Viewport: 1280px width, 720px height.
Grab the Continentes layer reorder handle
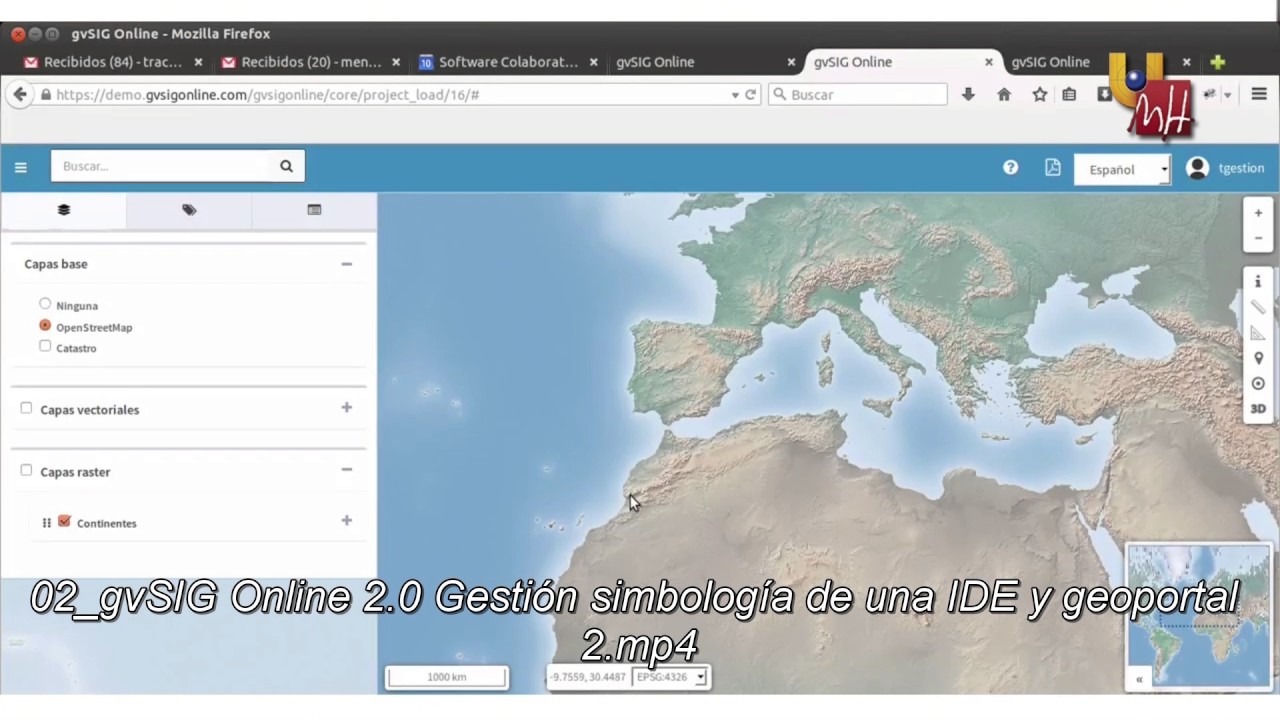47,523
